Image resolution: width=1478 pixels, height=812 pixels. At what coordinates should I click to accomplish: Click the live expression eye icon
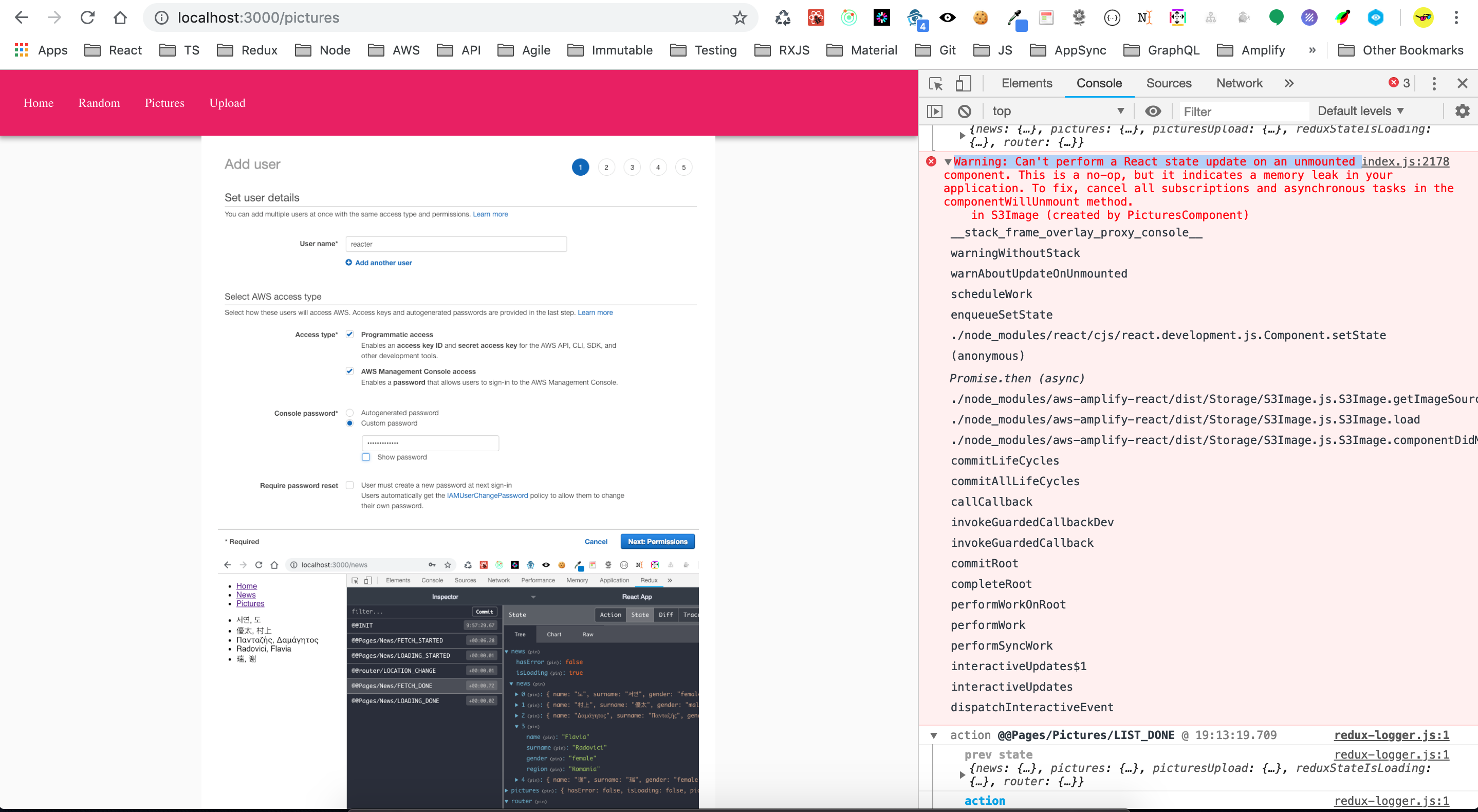[x=1153, y=111]
